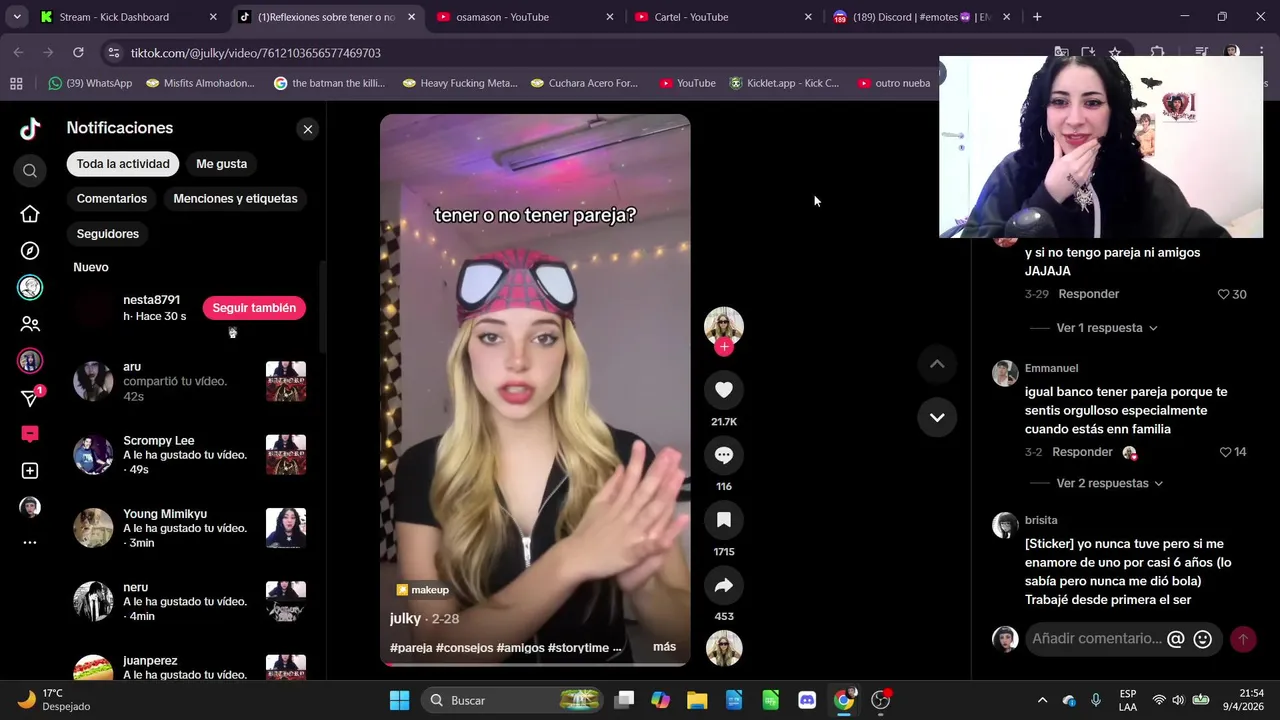Go to the For You home icon
Screen dimensions: 1280x720
(30, 214)
